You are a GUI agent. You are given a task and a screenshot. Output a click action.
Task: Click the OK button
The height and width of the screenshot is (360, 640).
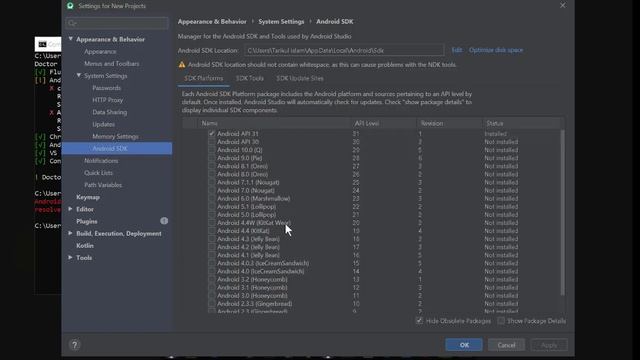[464, 345]
